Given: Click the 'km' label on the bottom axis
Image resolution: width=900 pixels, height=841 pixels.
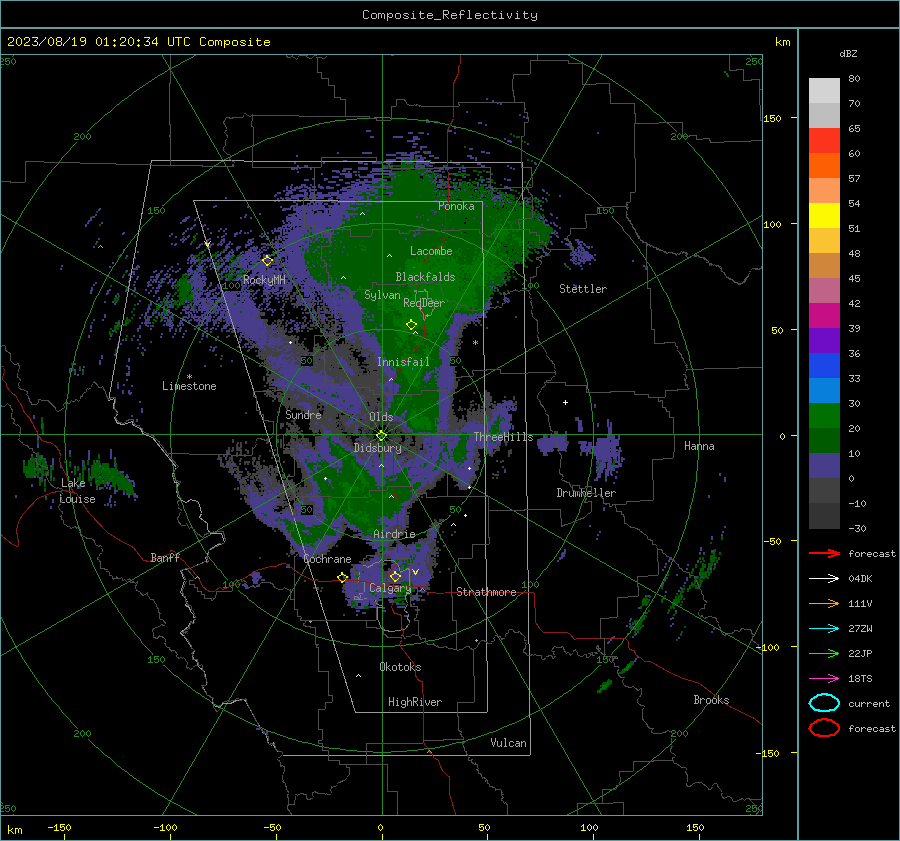Looking at the screenshot, I should (14, 830).
